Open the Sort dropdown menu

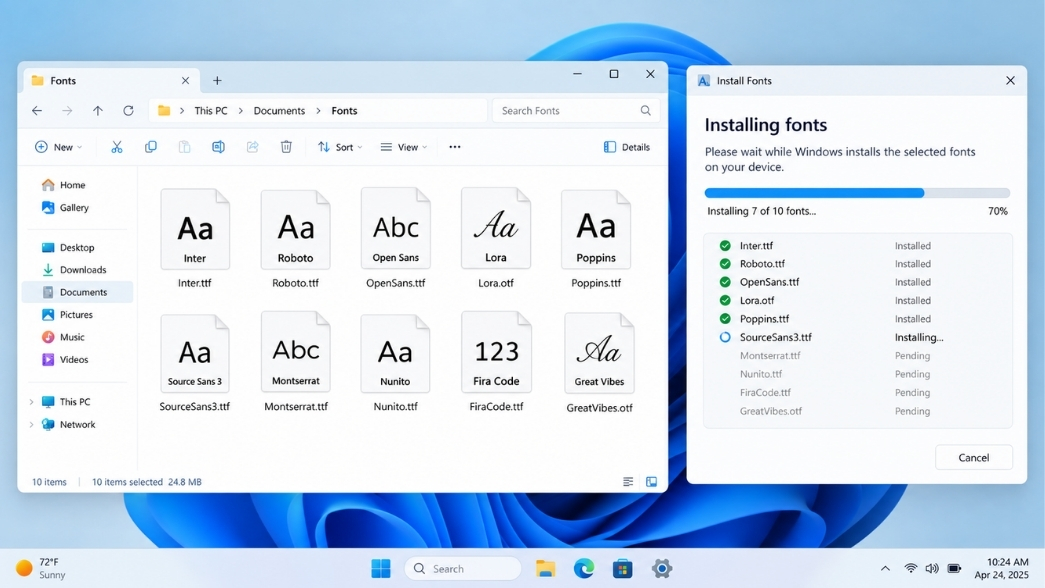tap(340, 147)
